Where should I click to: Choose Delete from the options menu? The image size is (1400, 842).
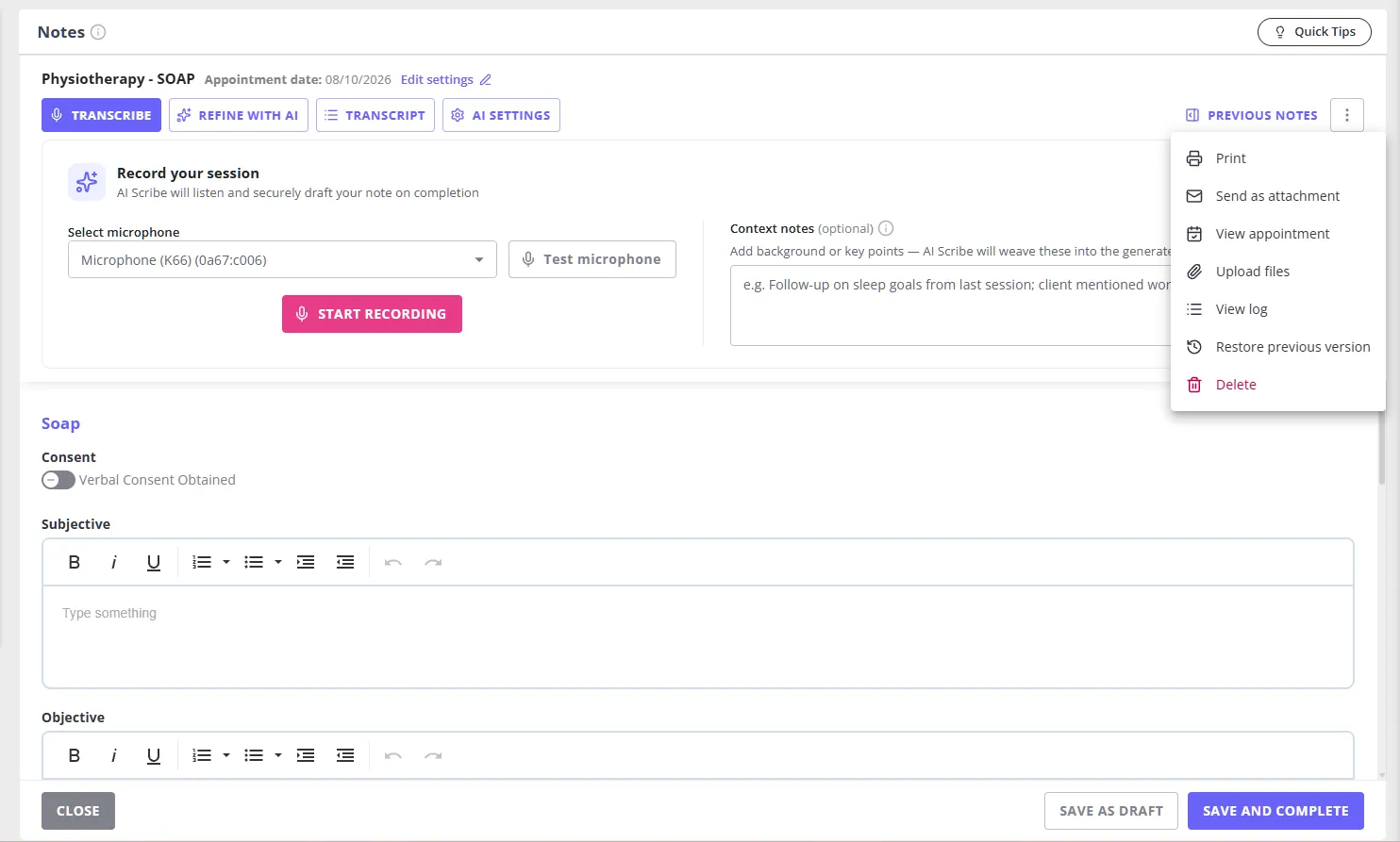pyautogui.click(x=1277, y=385)
